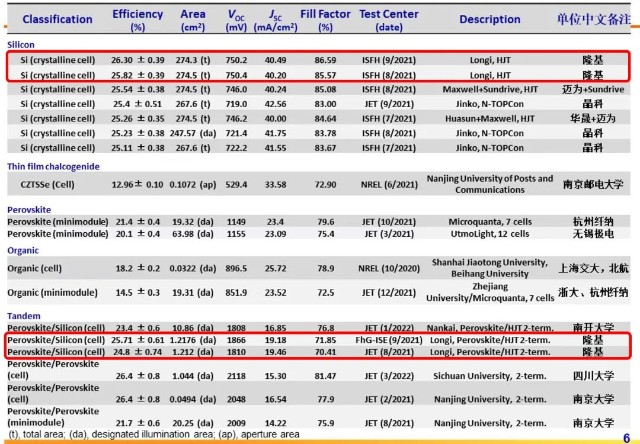Click Jsc value 42.56
The image size is (640, 444).
click(275, 104)
